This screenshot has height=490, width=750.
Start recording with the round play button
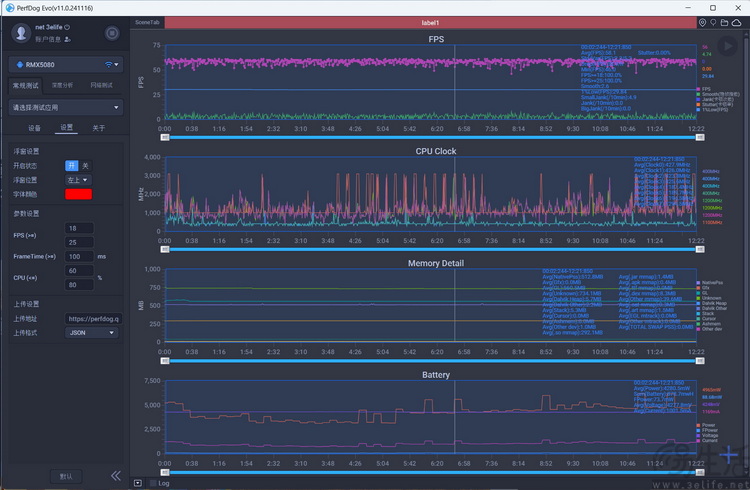(x=727, y=46)
